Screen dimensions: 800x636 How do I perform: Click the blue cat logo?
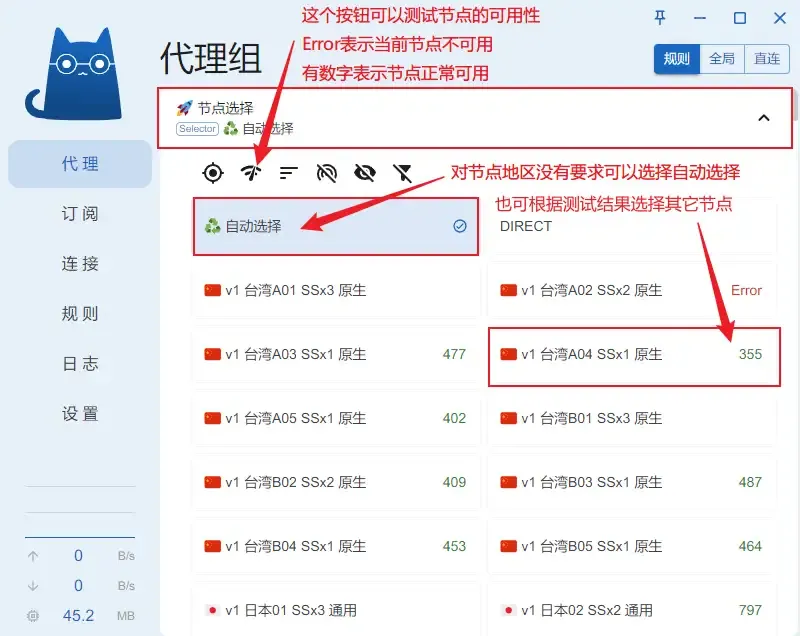pyautogui.click(x=75, y=72)
